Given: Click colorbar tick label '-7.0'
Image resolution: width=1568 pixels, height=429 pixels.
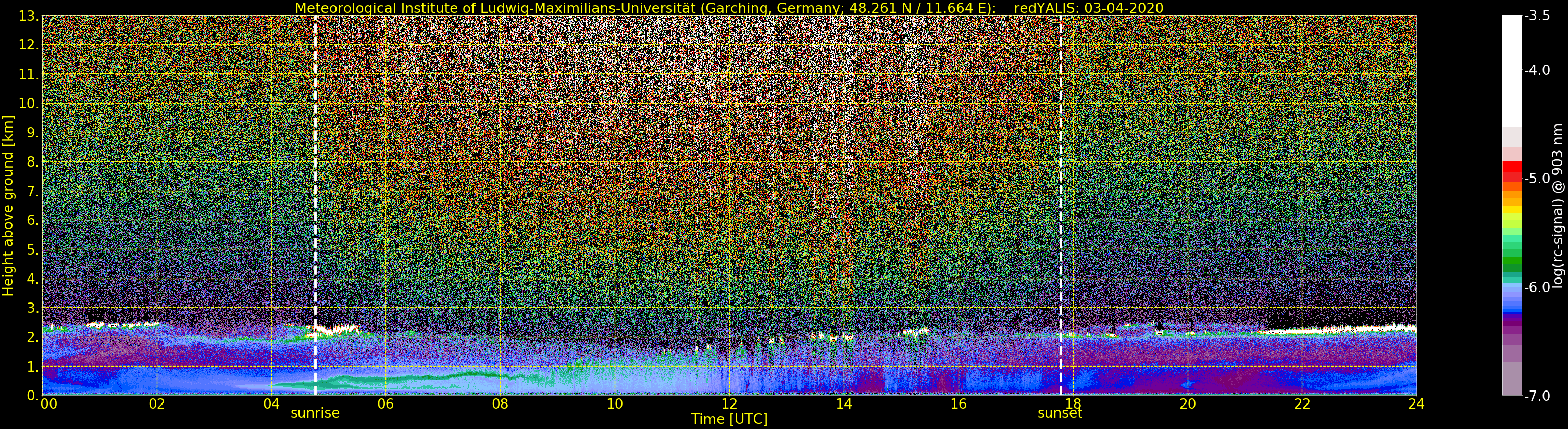Looking at the screenshot, I should point(1537,396).
